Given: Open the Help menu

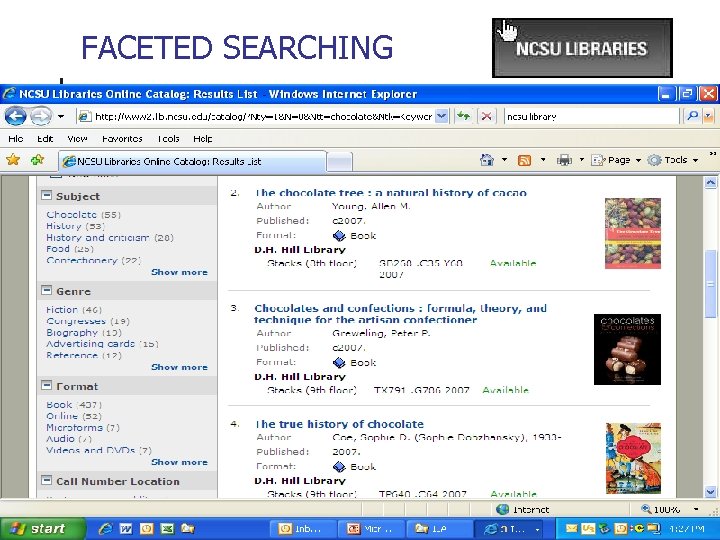Looking at the screenshot, I should point(202,139).
